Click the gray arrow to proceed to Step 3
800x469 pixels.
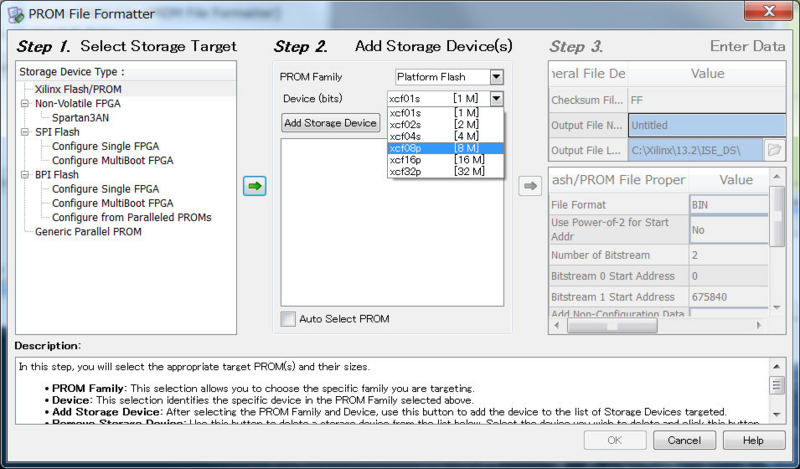[530, 186]
